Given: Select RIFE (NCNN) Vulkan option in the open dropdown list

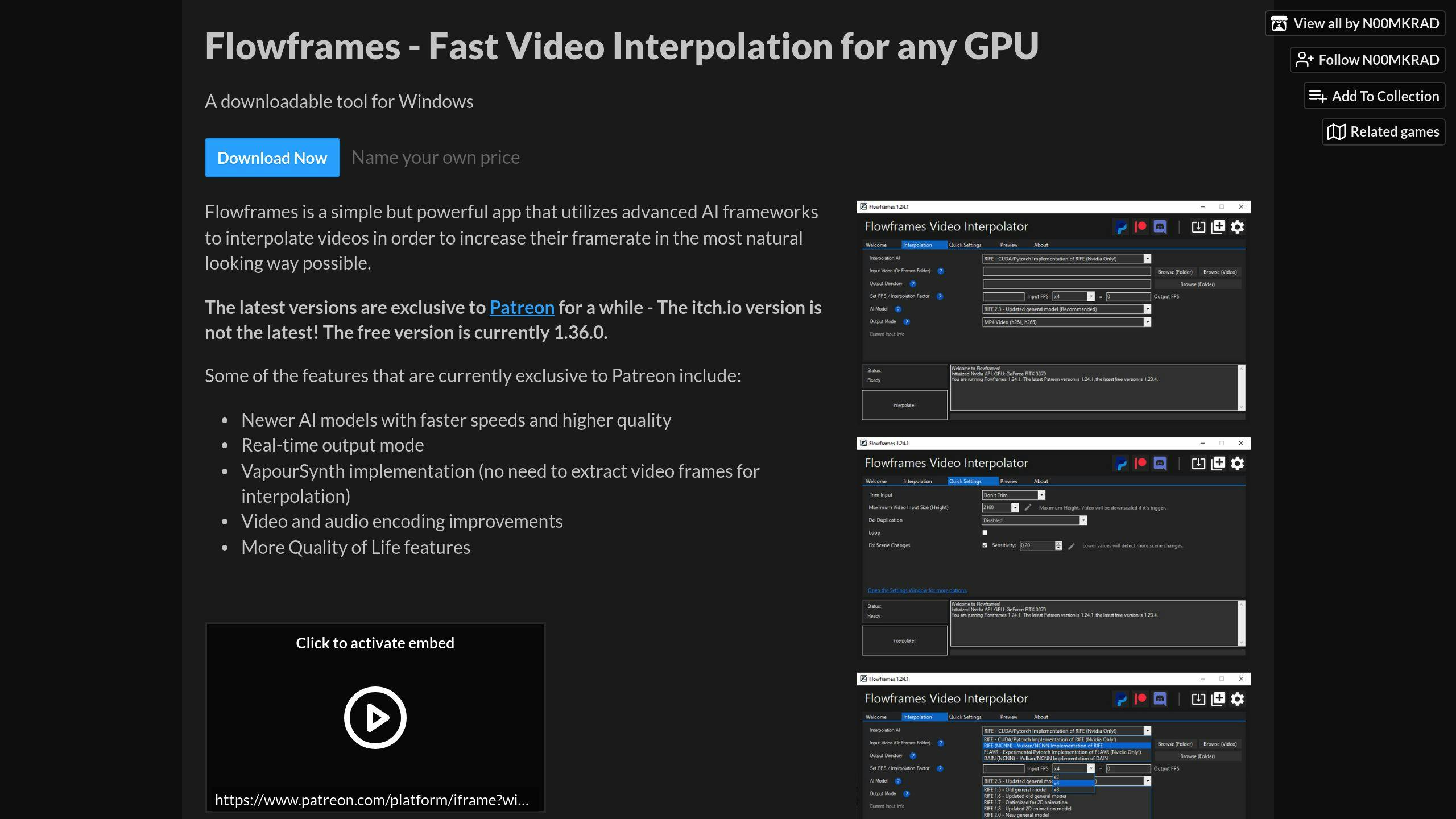Looking at the screenshot, I should [x=1066, y=746].
